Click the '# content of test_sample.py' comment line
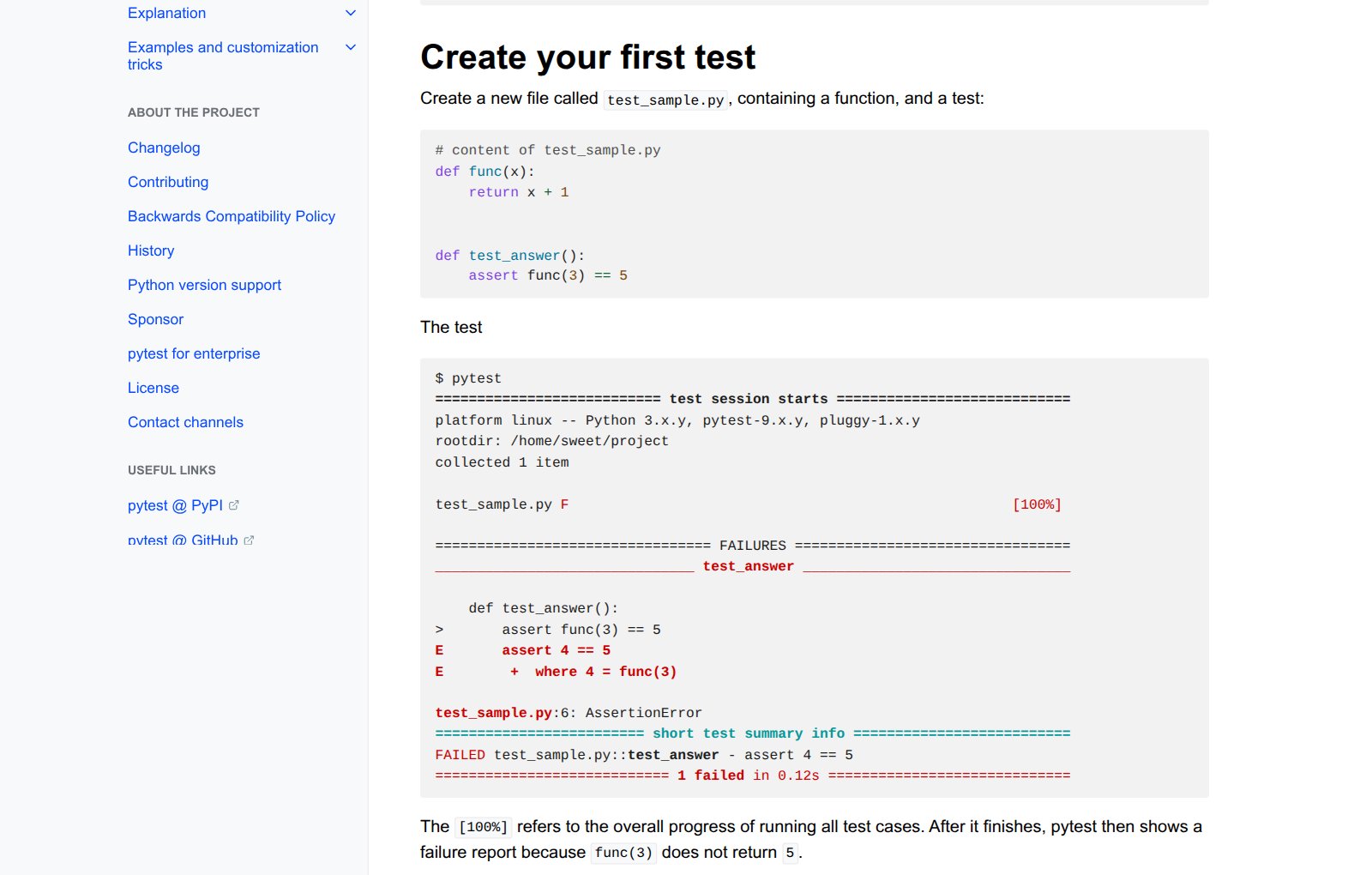The width and height of the screenshot is (1372, 875). 548,150
